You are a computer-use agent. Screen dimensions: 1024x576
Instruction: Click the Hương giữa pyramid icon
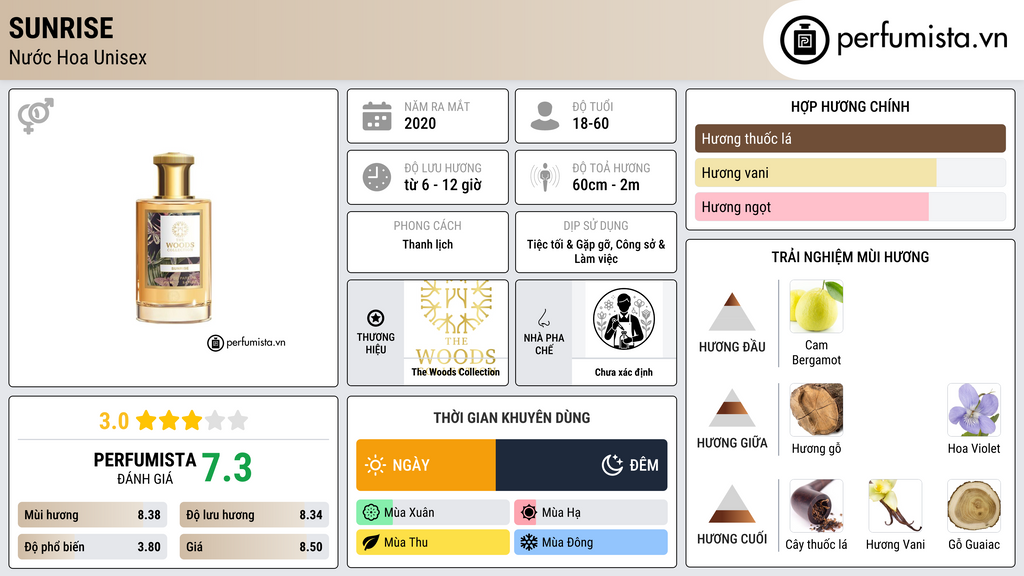(x=732, y=408)
